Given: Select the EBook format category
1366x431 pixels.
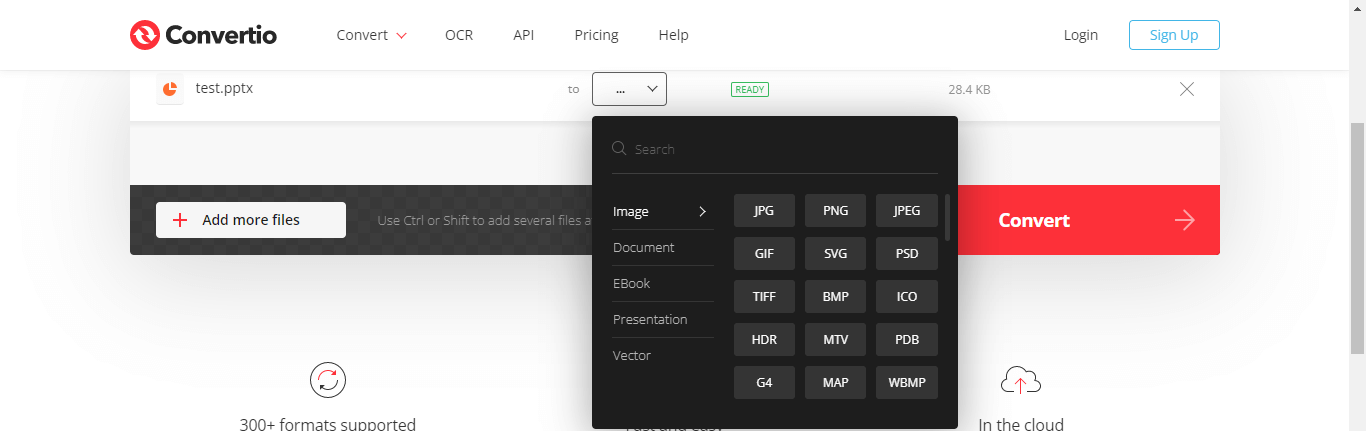Looking at the screenshot, I should [632, 283].
